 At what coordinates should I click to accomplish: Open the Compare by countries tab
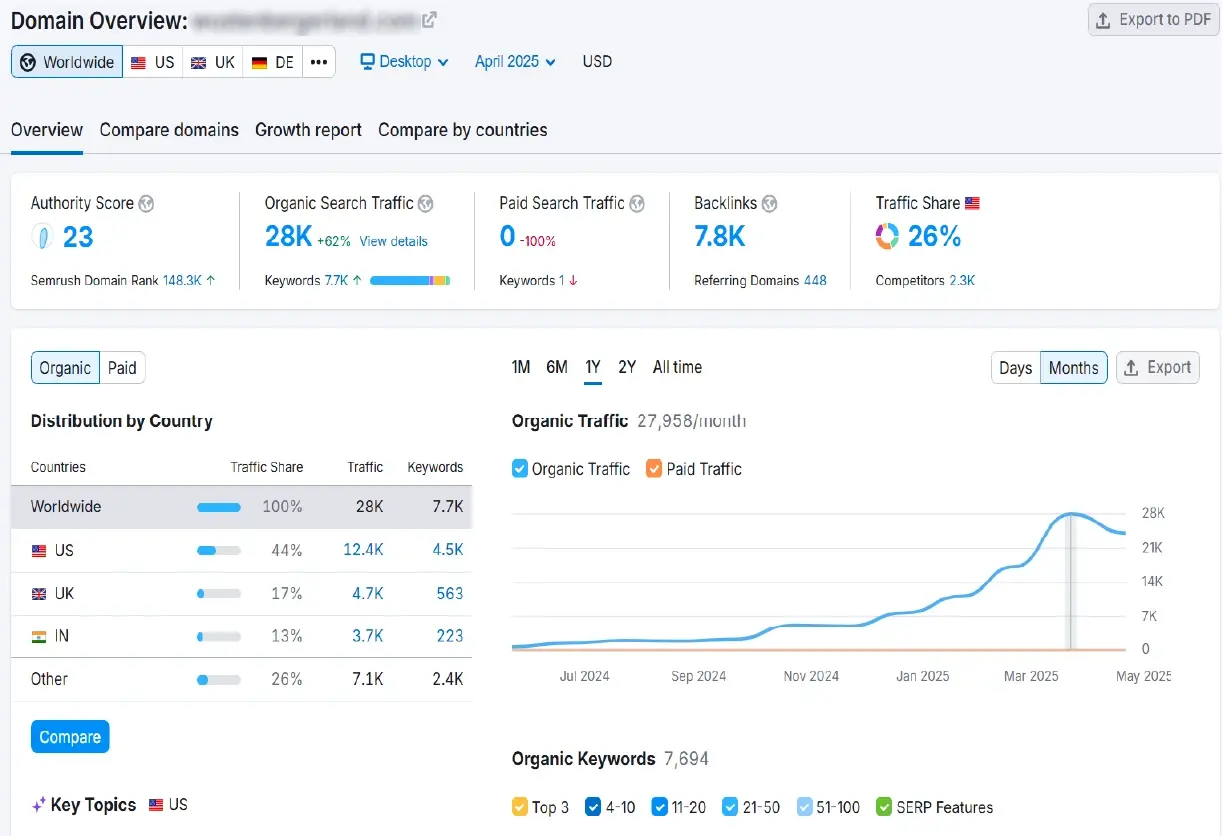(x=462, y=130)
